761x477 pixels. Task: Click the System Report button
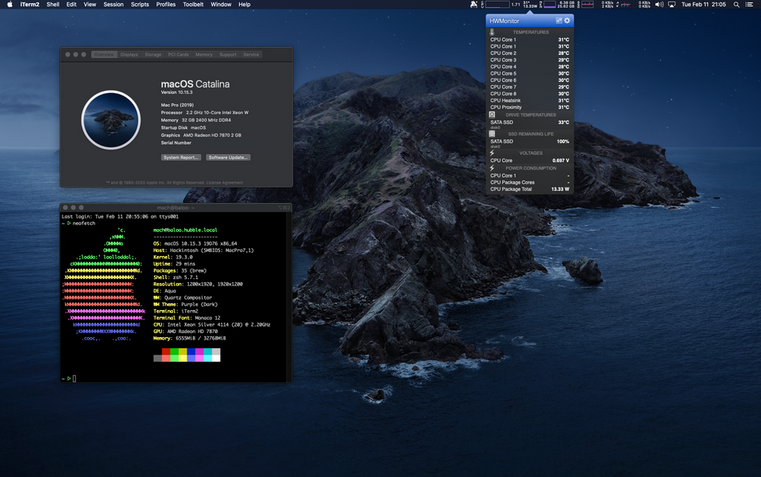[181, 157]
